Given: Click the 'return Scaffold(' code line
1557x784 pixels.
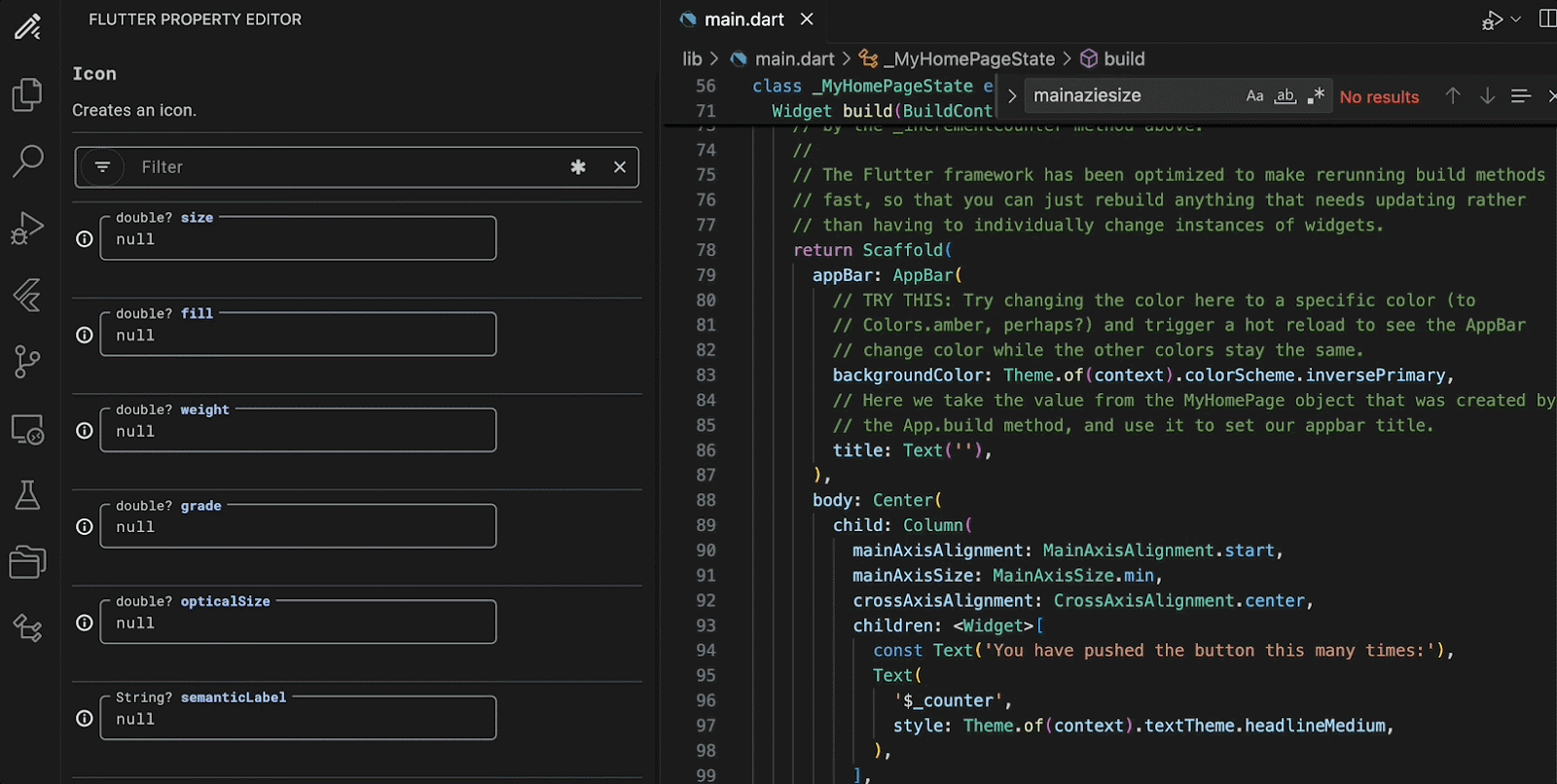Looking at the screenshot, I should pos(873,250).
